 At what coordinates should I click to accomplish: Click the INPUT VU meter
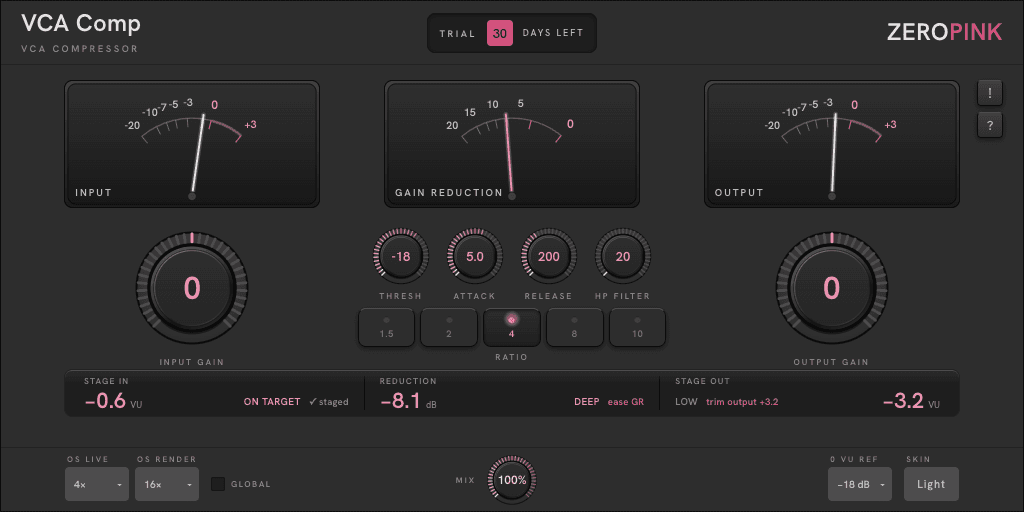click(192, 144)
